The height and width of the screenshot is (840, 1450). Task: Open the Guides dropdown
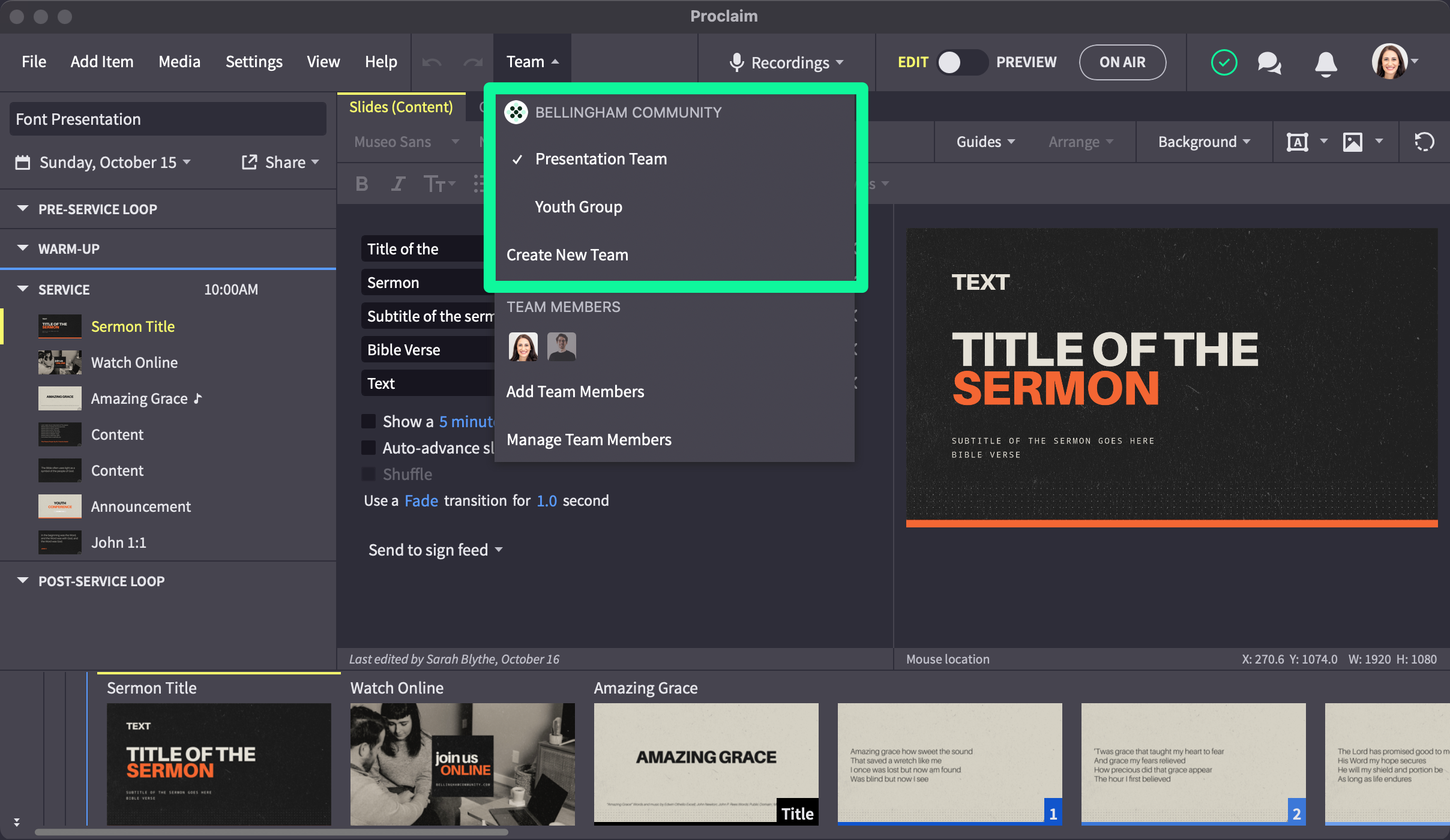point(985,142)
